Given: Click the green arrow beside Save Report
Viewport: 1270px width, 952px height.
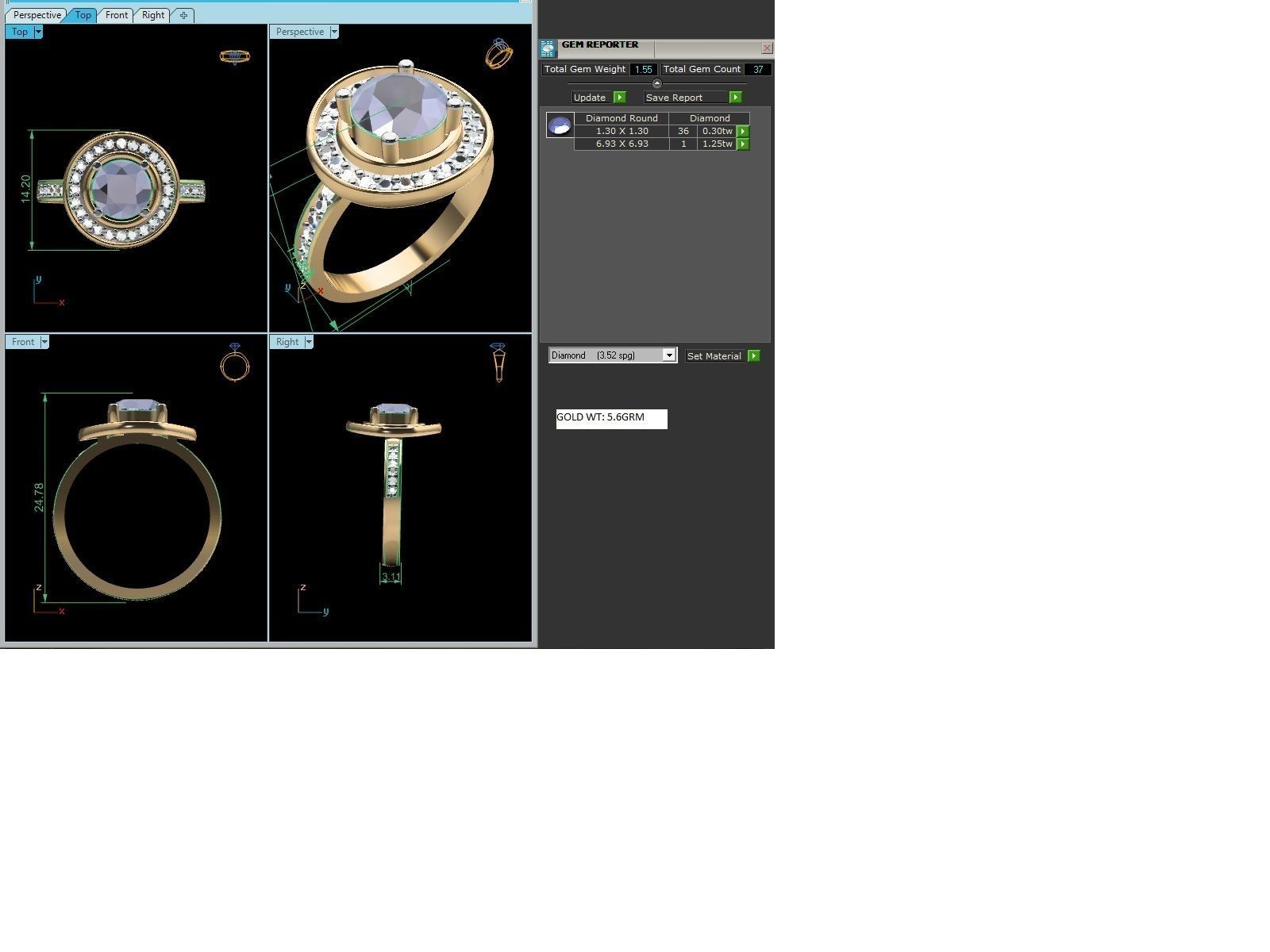Looking at the screenshot, I should (x=736, y=98).
